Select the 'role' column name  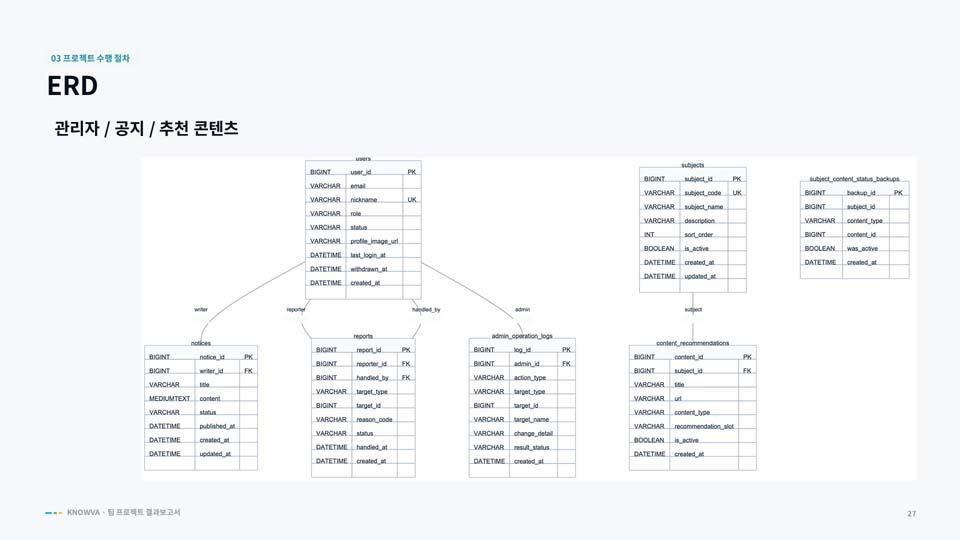(x=356, y=214)
